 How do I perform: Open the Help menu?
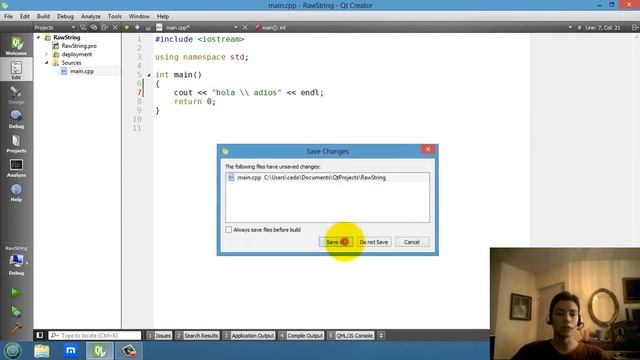pos(162,16)
